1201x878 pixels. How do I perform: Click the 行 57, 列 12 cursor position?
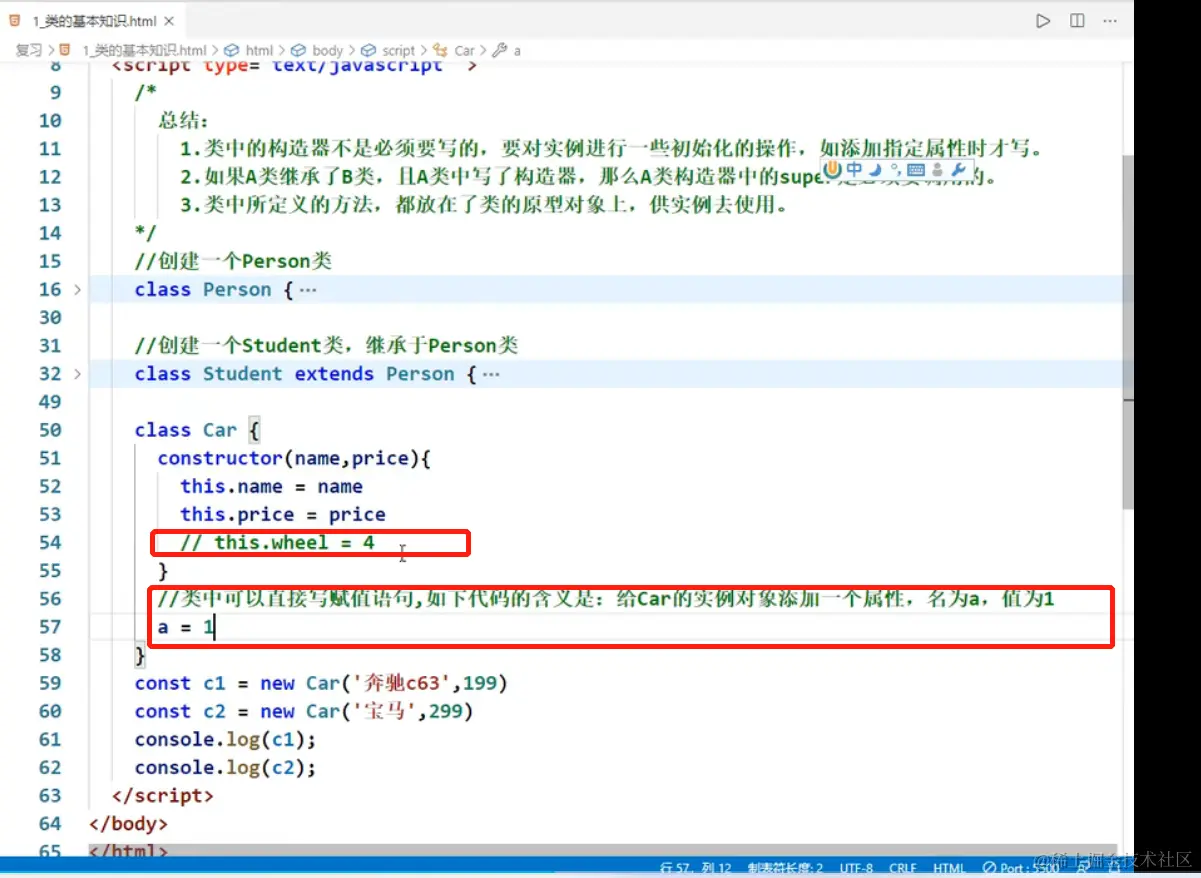[697, 867]
